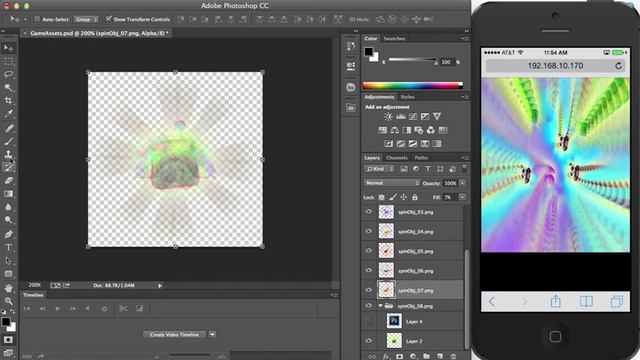Add a Curves adjustment
Image resolution: width=640 pixels, height=360 pixels.
(x=413, y=117)
